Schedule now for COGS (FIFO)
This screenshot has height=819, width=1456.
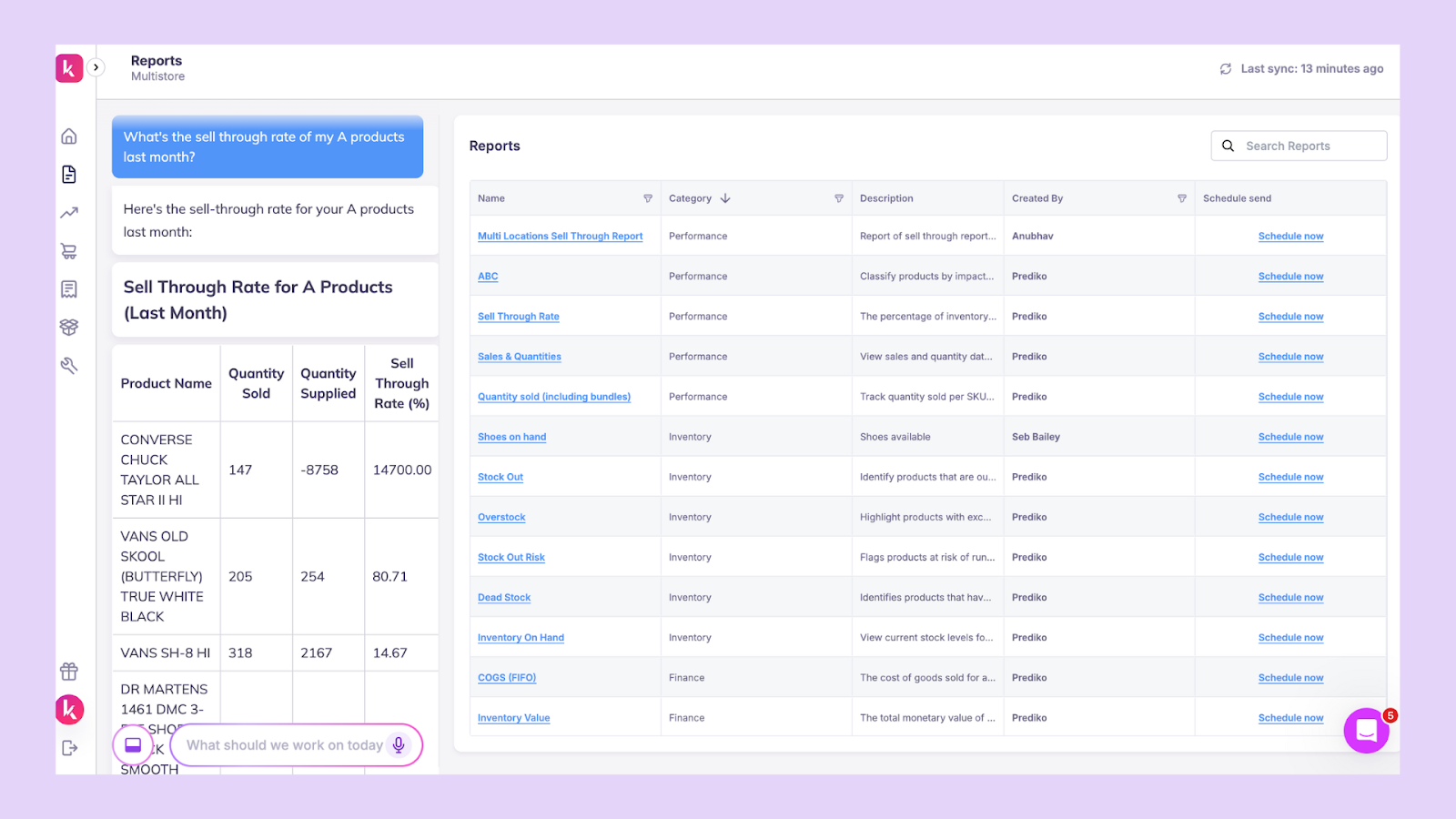click(1290, 678)
